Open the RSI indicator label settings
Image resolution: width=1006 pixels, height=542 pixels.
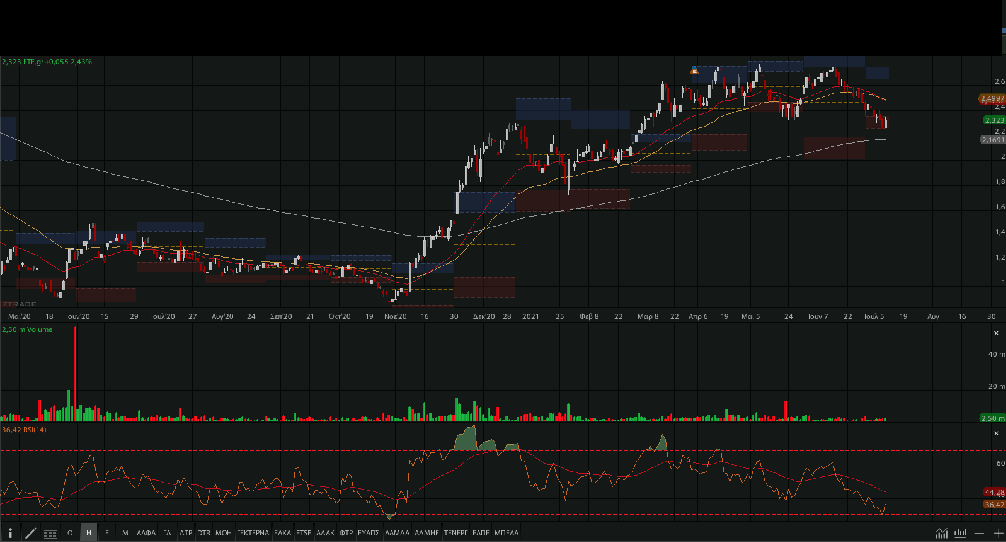point(22,430)
